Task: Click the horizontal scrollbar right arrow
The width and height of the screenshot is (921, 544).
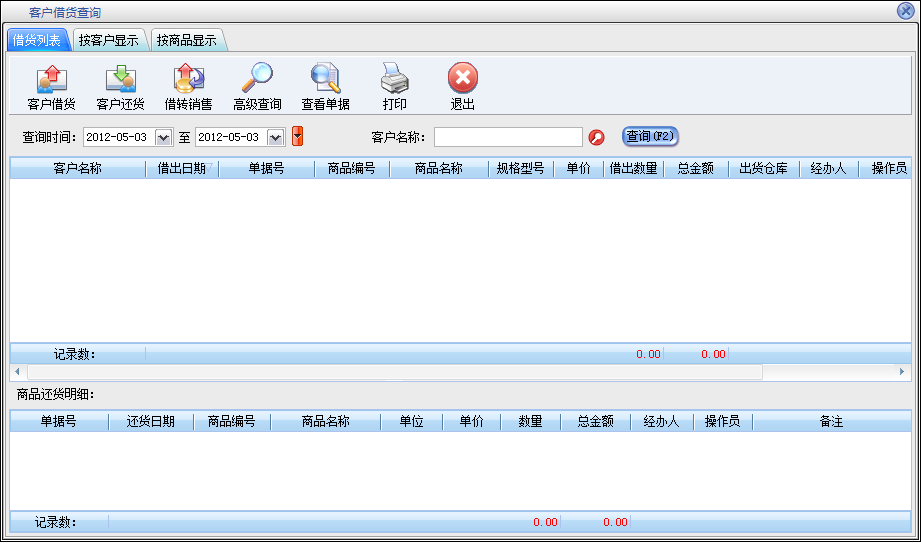Action: (902, 372)
